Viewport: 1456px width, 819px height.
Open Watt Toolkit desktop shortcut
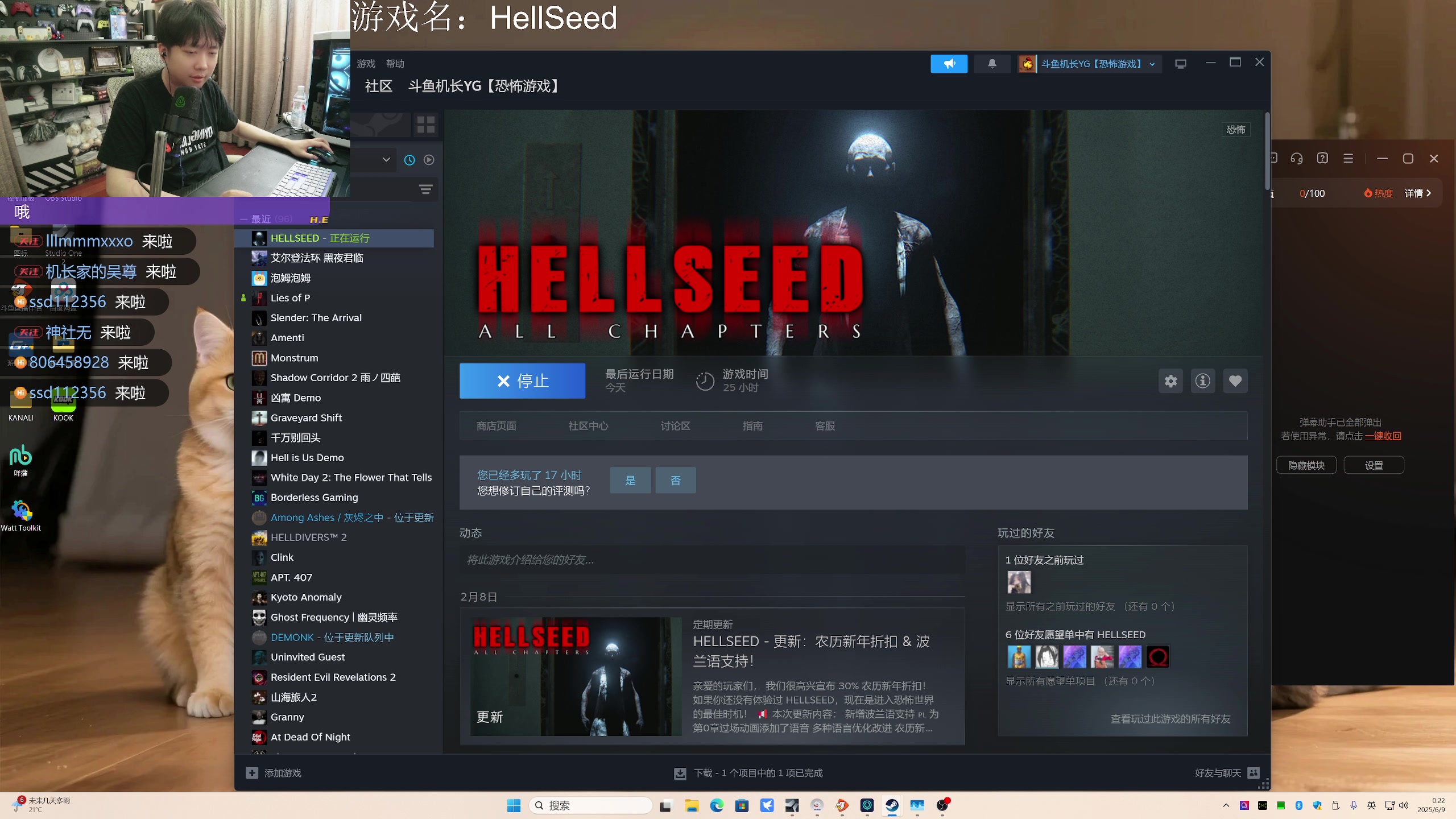pos(21,515)
